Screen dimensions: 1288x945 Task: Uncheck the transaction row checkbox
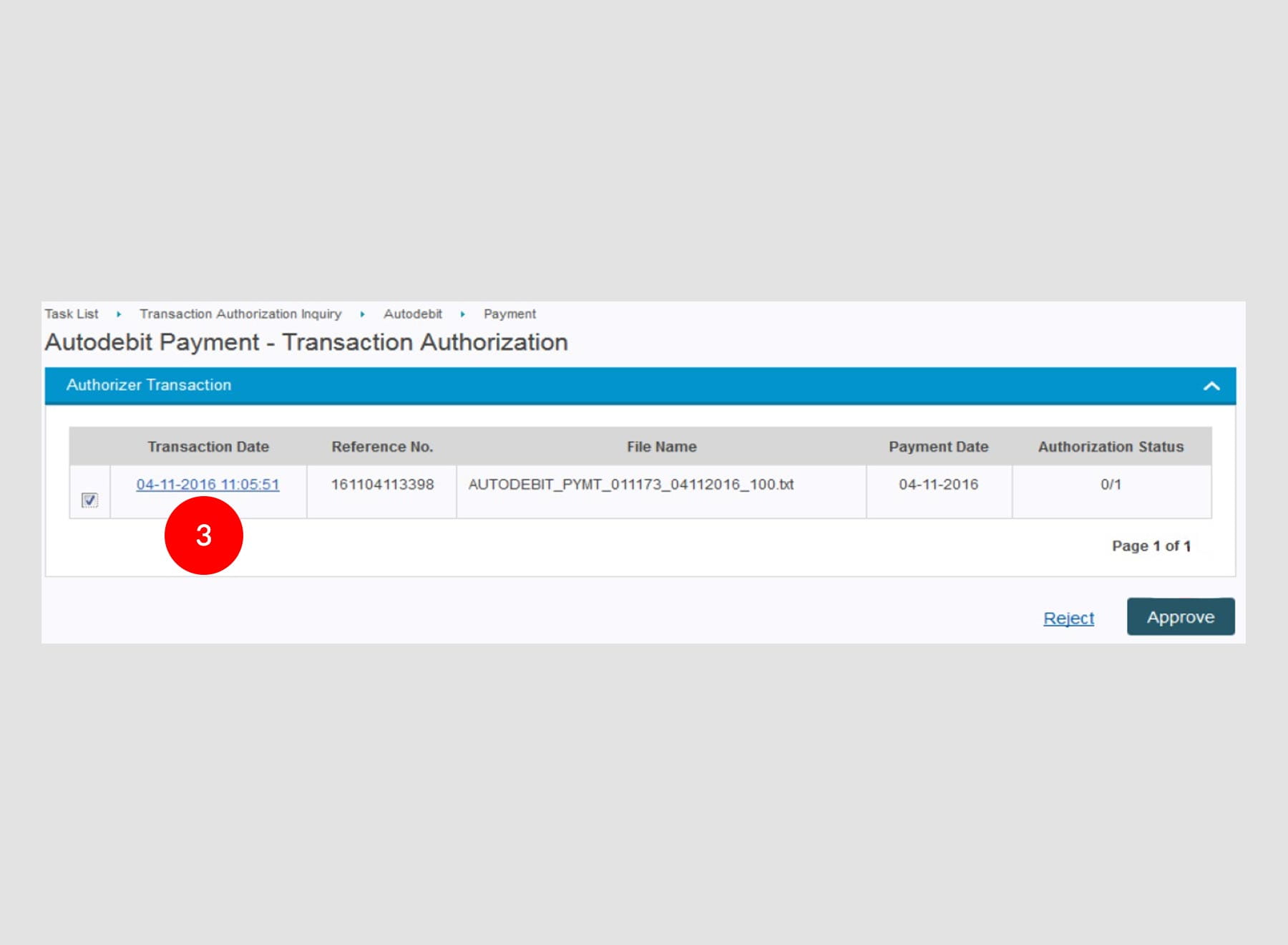pyautogui.click(x=89, y=500)
